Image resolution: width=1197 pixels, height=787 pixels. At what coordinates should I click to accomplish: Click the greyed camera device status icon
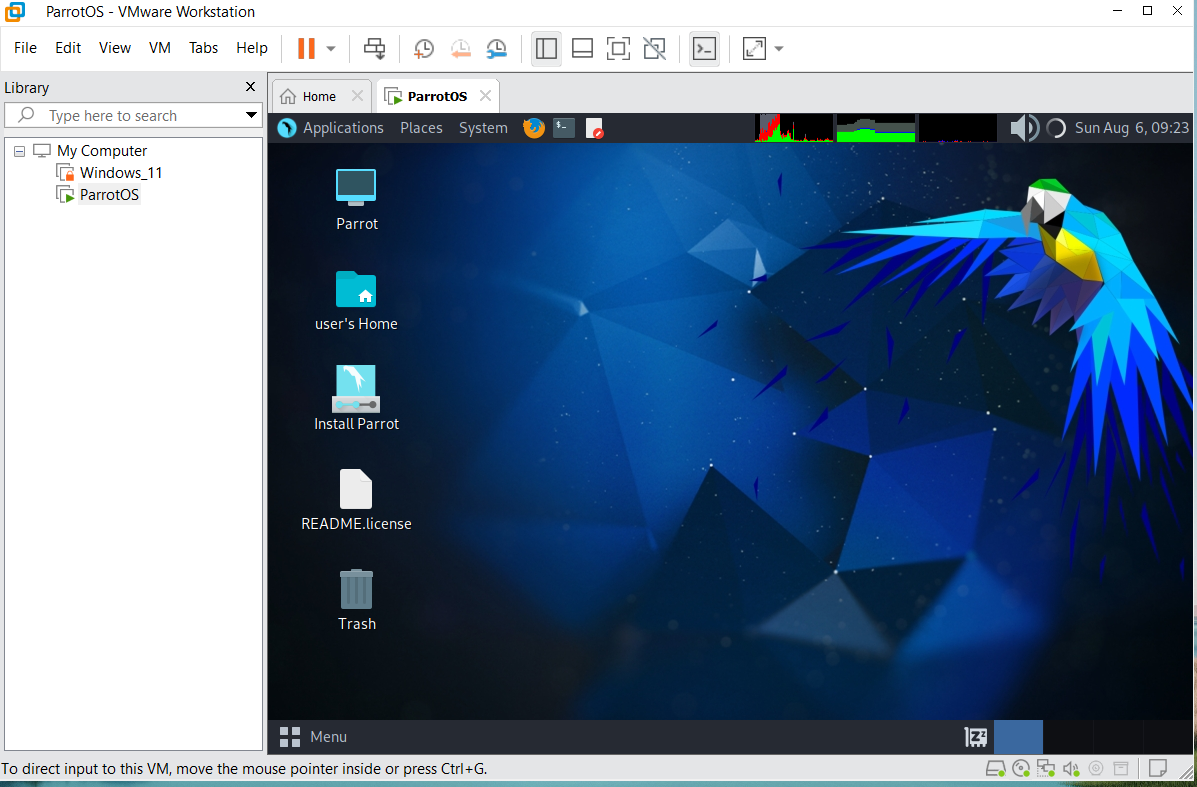[1095, 768]
